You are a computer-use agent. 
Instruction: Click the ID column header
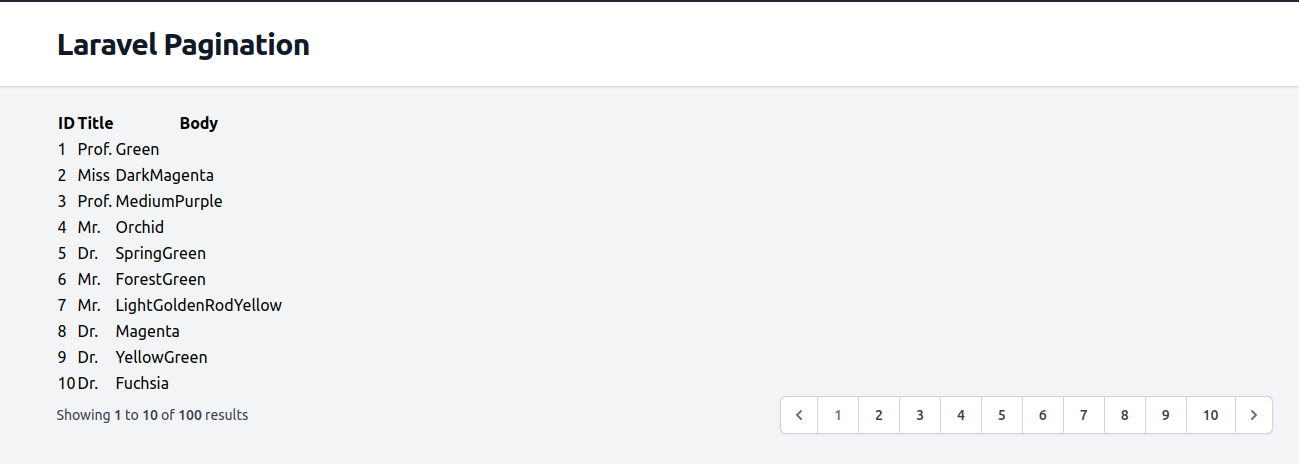click(x=66, y=123)
